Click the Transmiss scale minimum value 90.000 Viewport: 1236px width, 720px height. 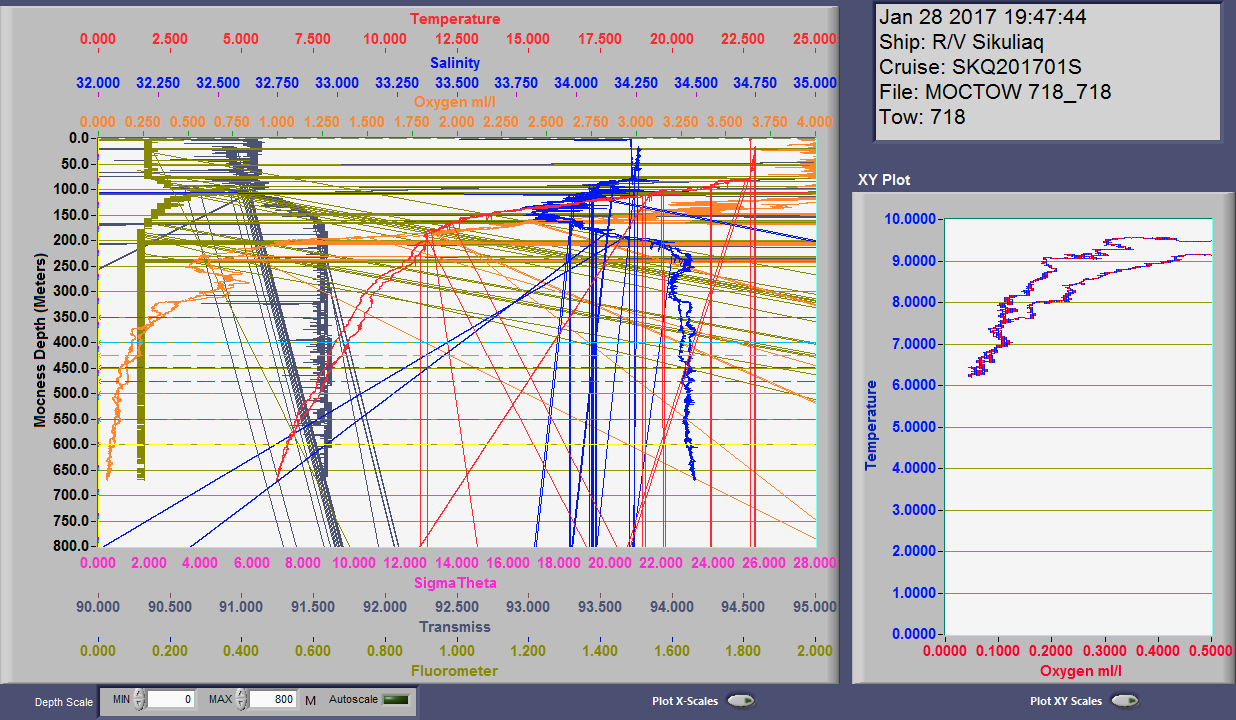pos(98,606)
